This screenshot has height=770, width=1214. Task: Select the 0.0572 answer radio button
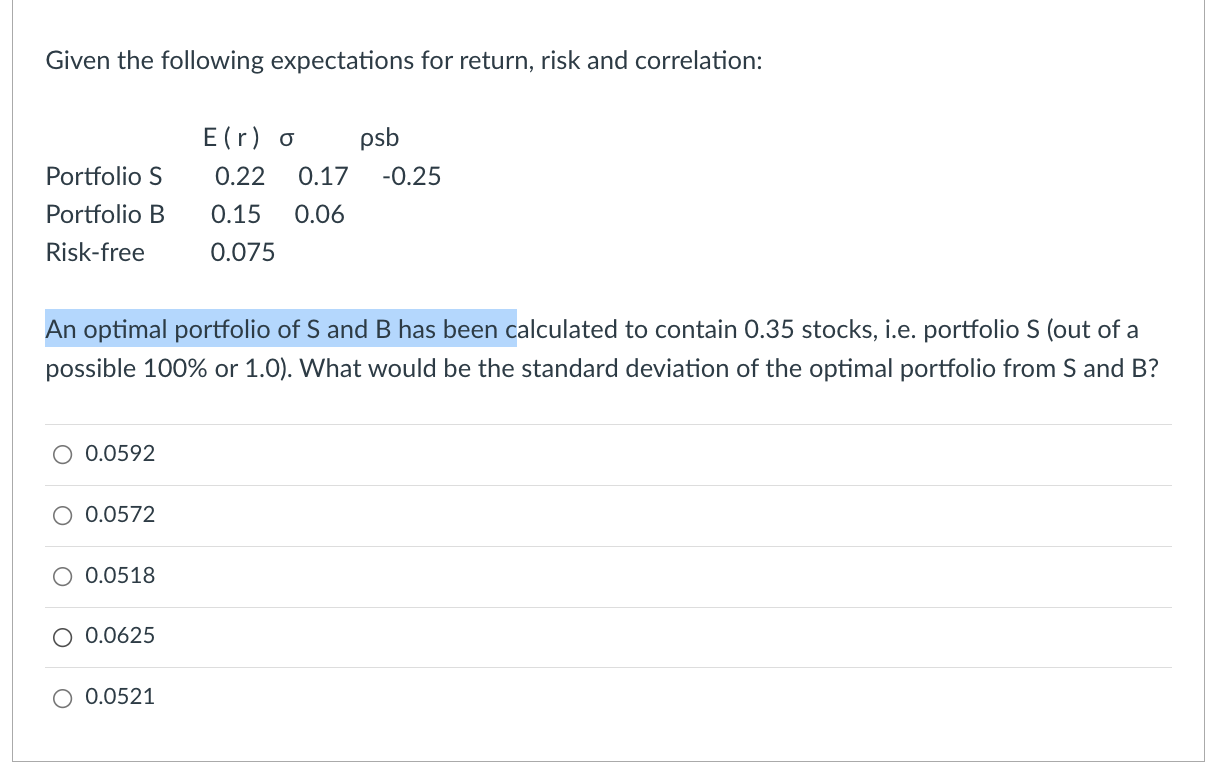click(x=62, y=515)
